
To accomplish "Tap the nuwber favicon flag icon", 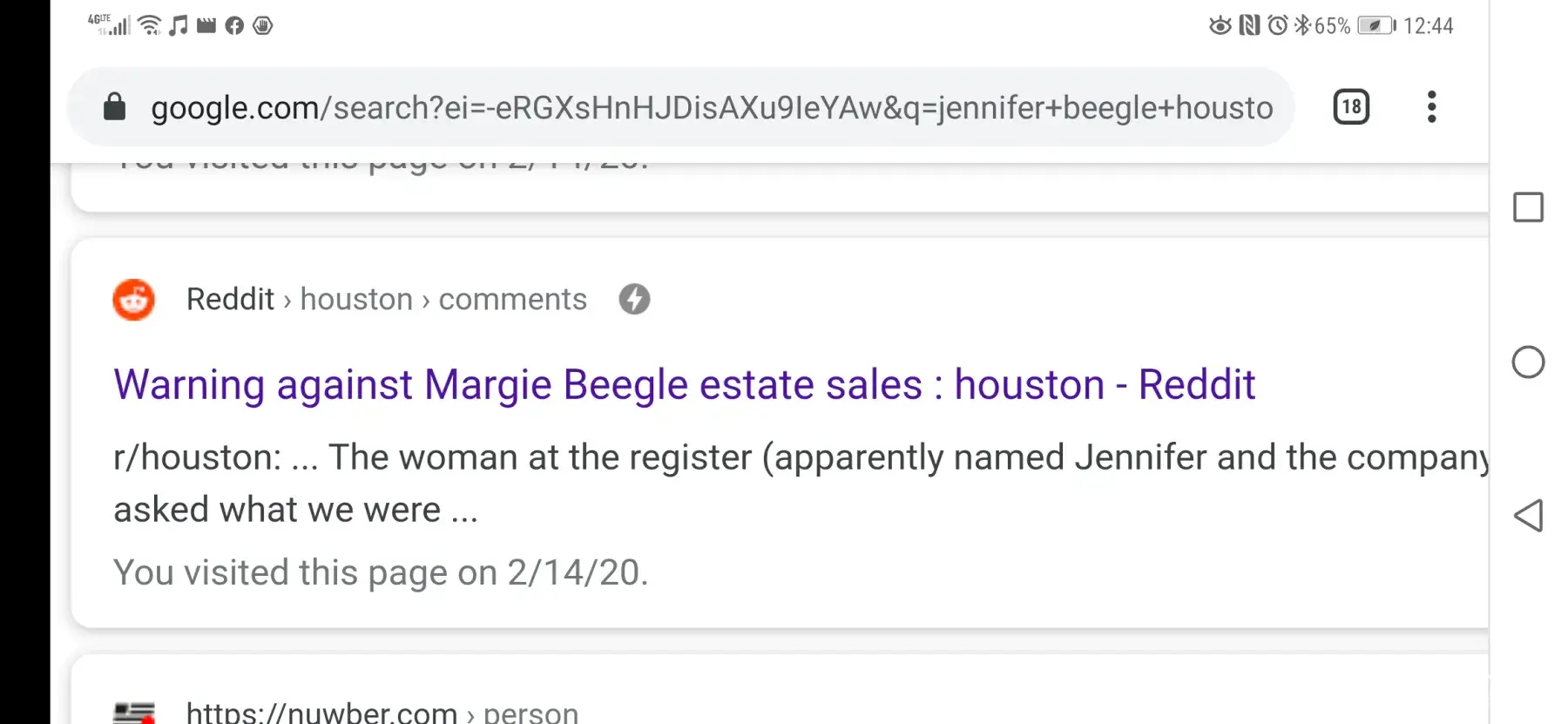I will click(133, 713).
